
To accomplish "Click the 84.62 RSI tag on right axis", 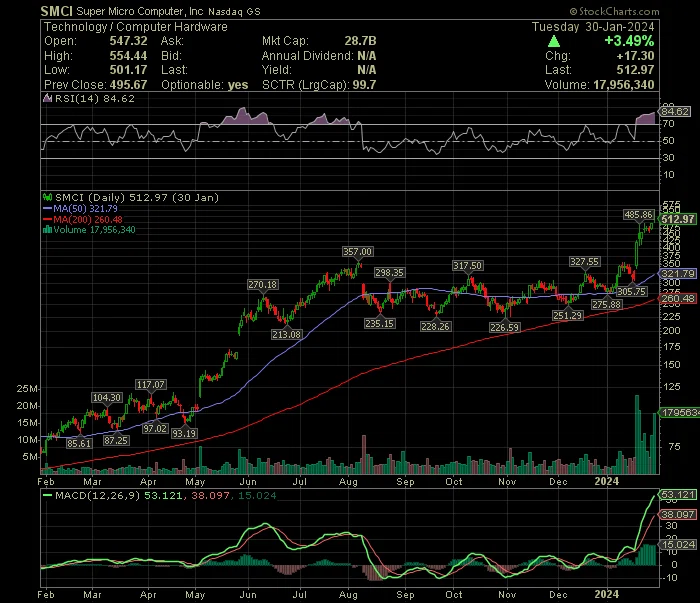I will [x=675, y=111].
